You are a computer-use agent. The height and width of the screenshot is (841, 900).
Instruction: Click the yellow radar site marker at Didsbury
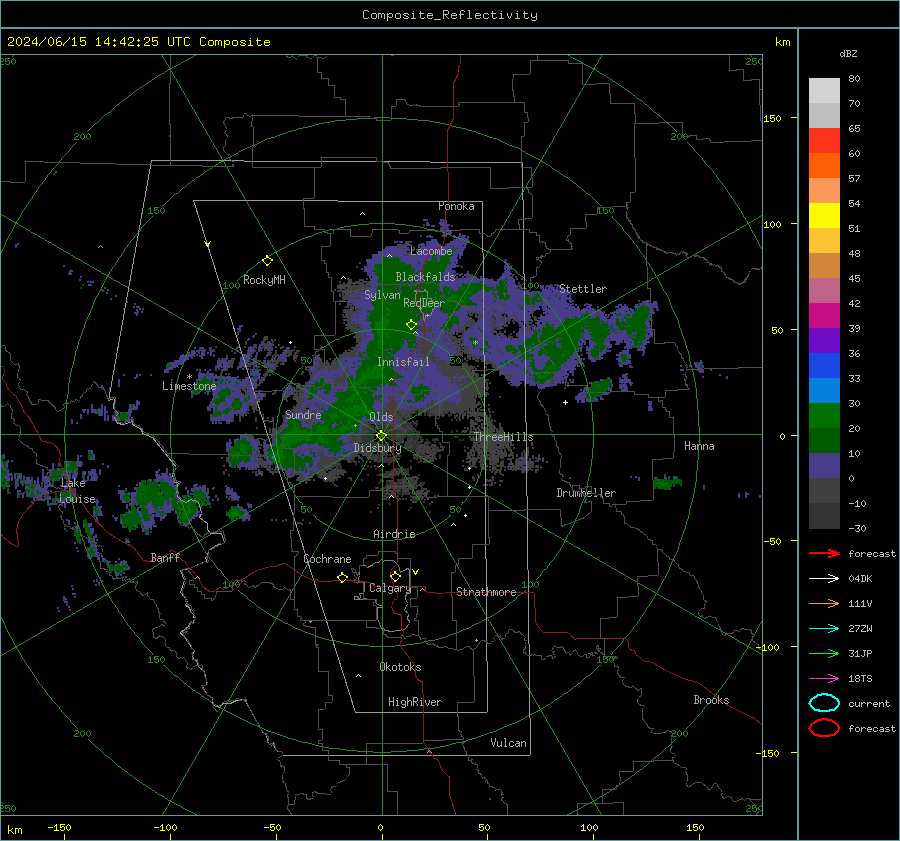click(x=381, y=436)
